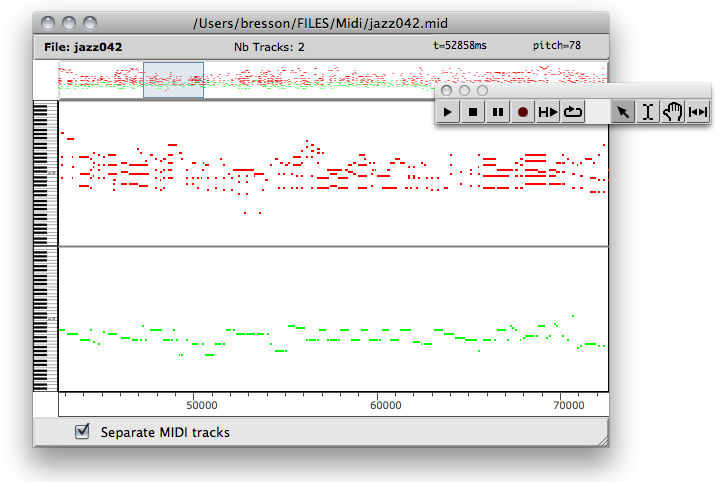The height and width of the screenshot is (482, 724).
Task: Select the arrow pointer tool
Action: (x=623, y=112)
